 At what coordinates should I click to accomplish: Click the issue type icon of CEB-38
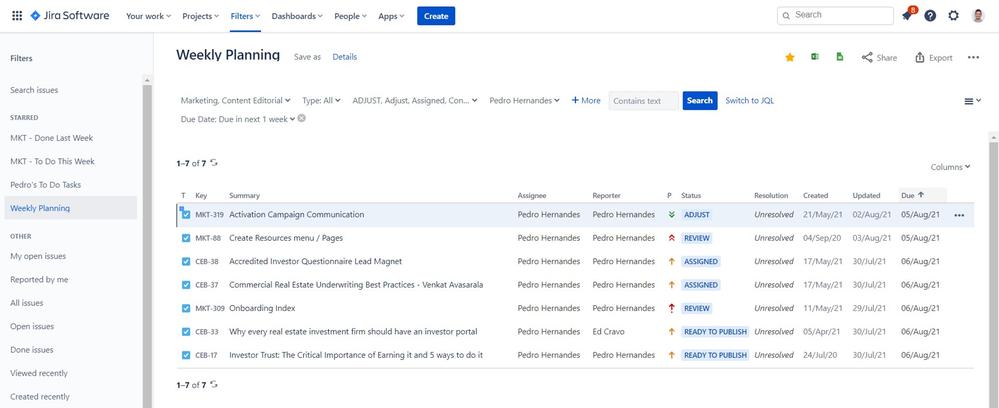[185, 261]
